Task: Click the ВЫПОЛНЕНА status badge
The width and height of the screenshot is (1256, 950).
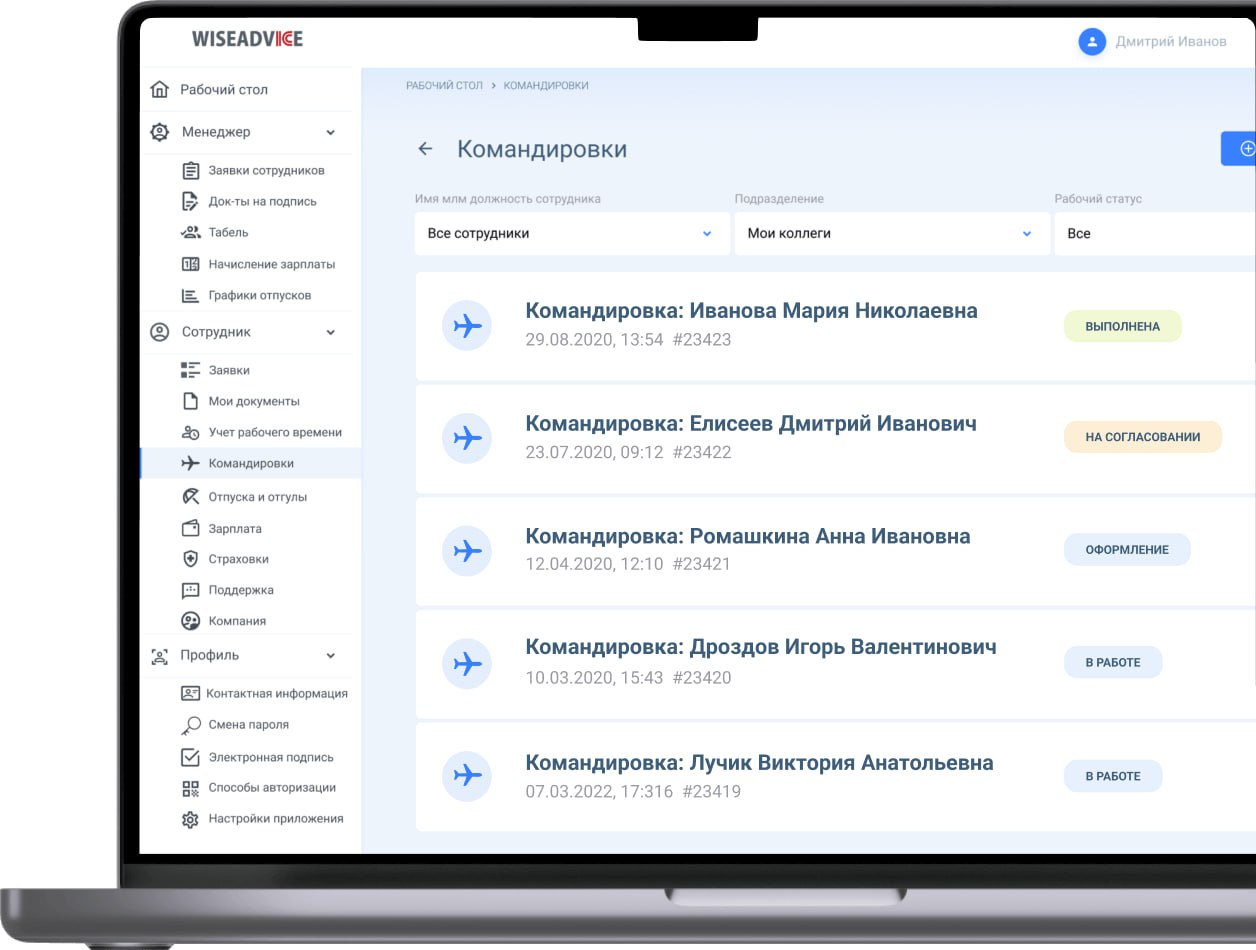Action: (1122, 325)
